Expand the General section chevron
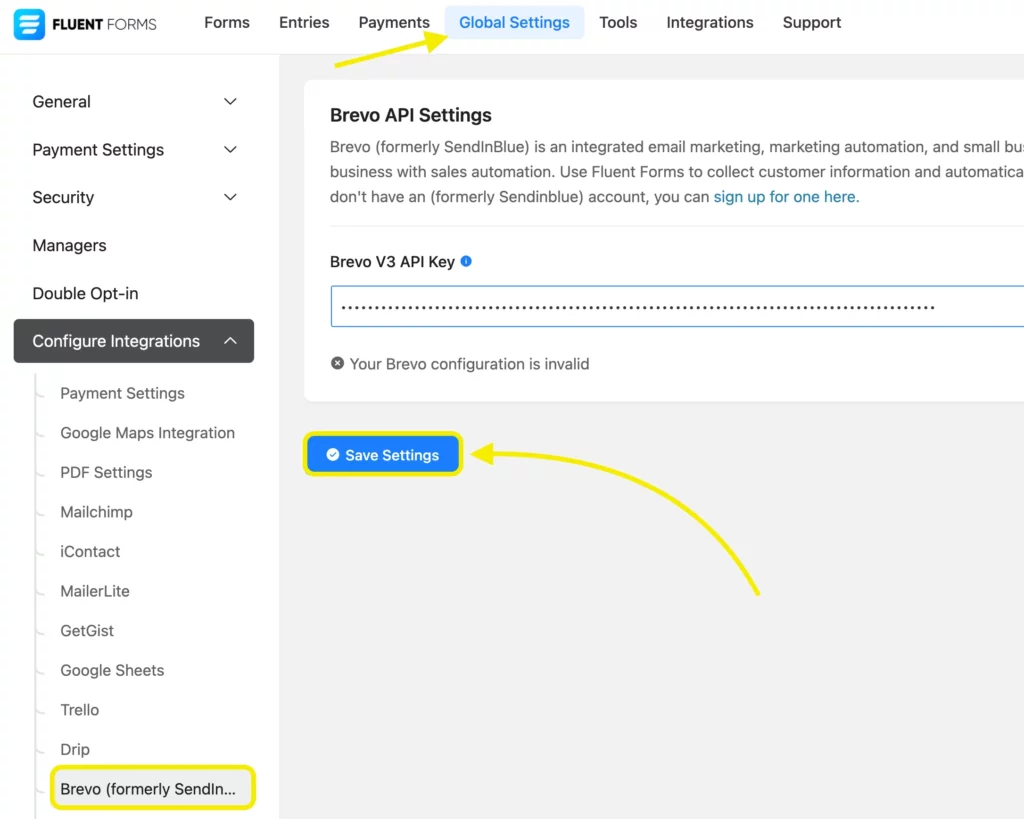 [x=230, y=102]
